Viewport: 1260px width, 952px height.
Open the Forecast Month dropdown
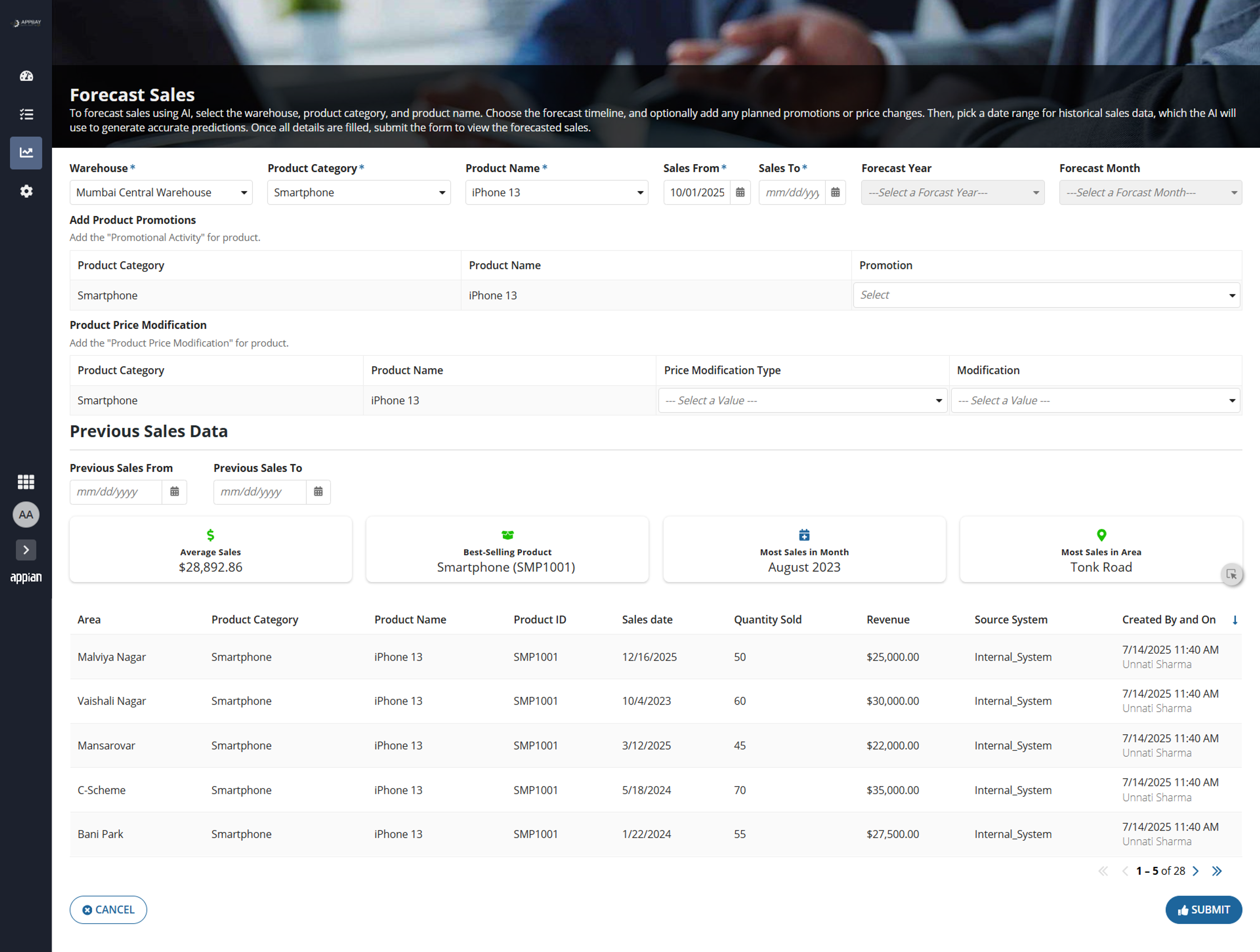[1151, 193]
